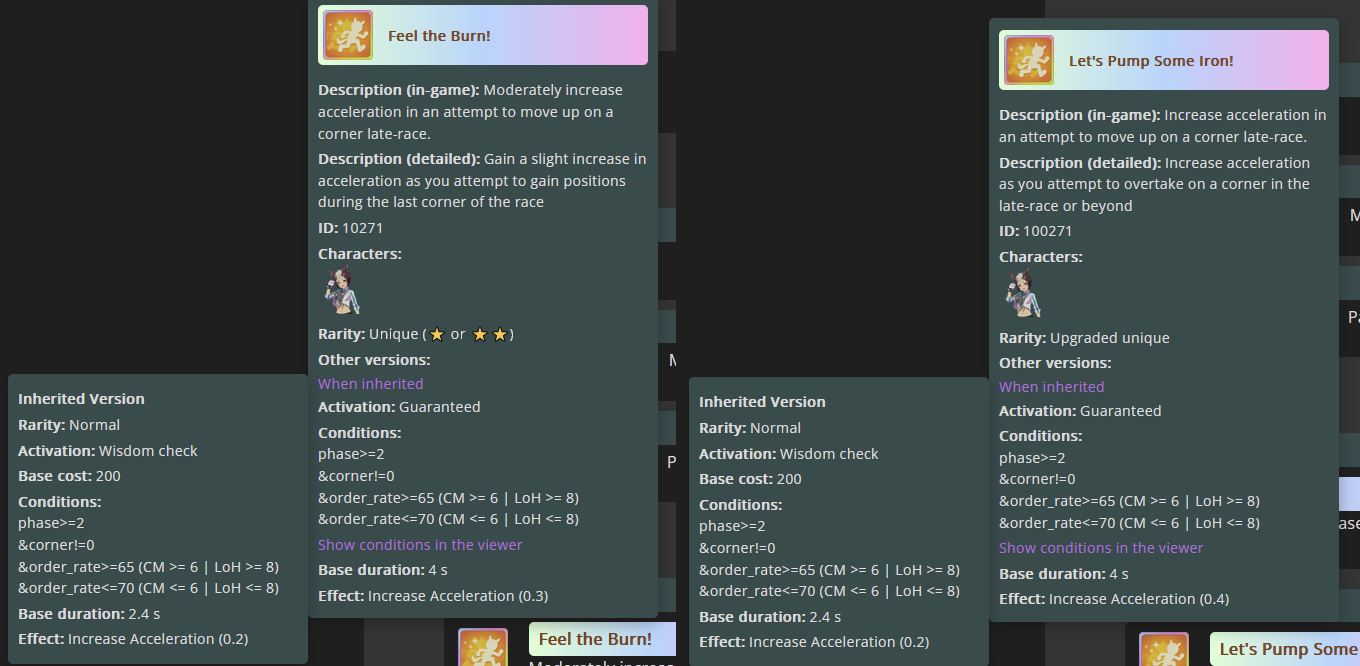Click 'Activation: Wisdom check' in middle inherited panel

pos(789,454)
